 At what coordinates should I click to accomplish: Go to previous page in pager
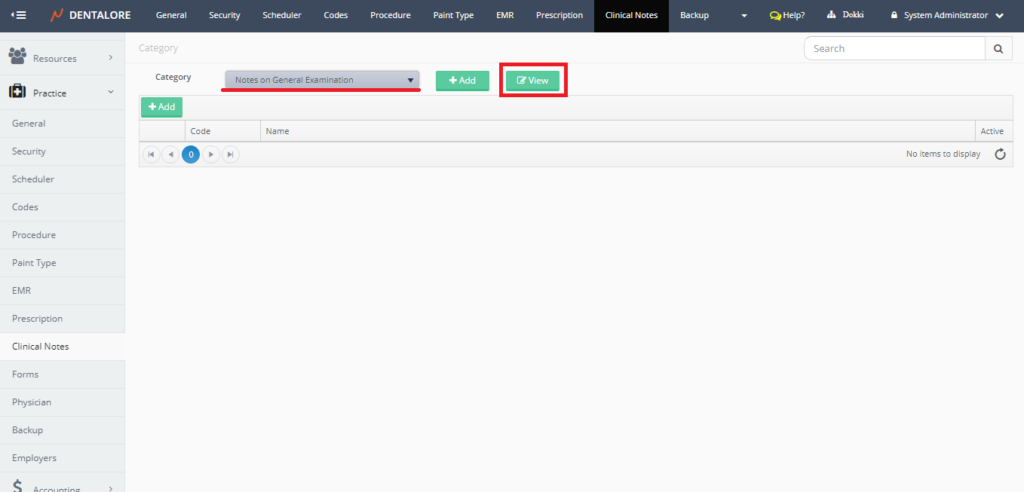[170, 154]
